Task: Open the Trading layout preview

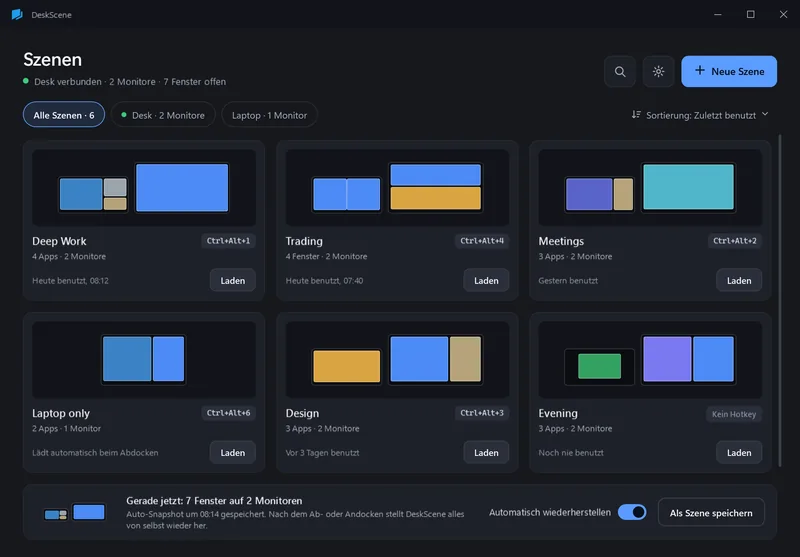Action: 397,188
